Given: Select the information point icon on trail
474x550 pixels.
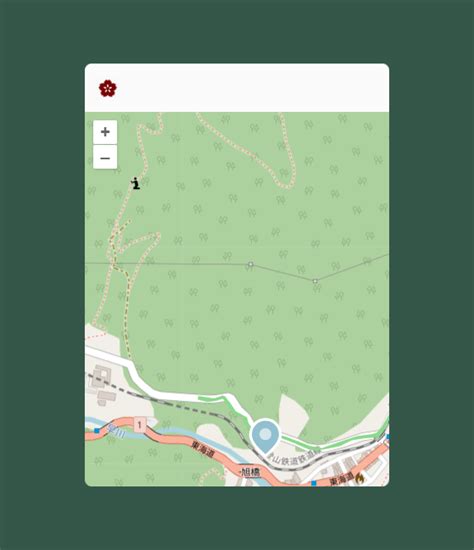Looking at the screenshot, I should pos(136,183).
